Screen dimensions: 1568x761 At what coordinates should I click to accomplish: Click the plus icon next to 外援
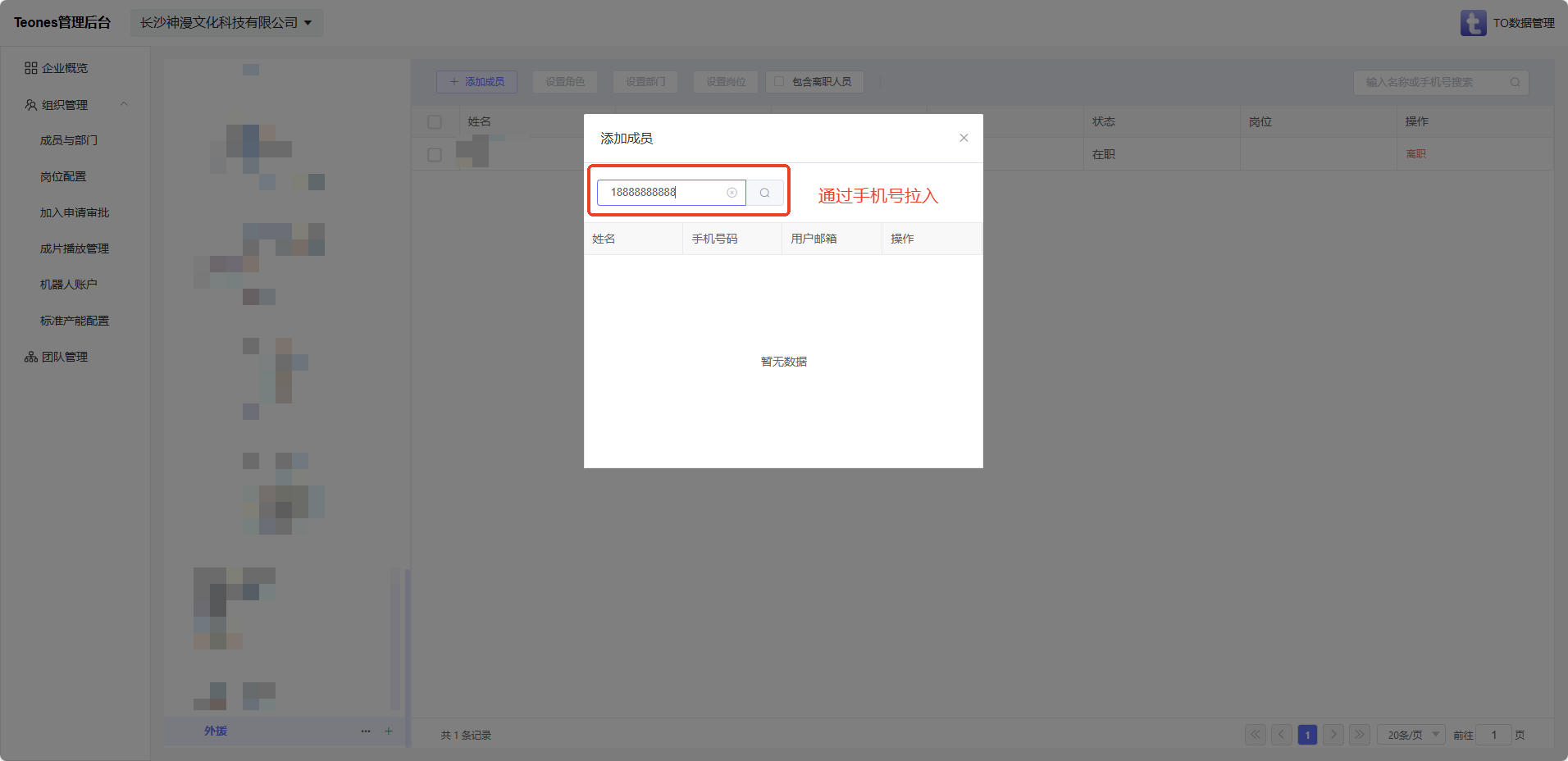pyautogui.click(x=389, y=731)
